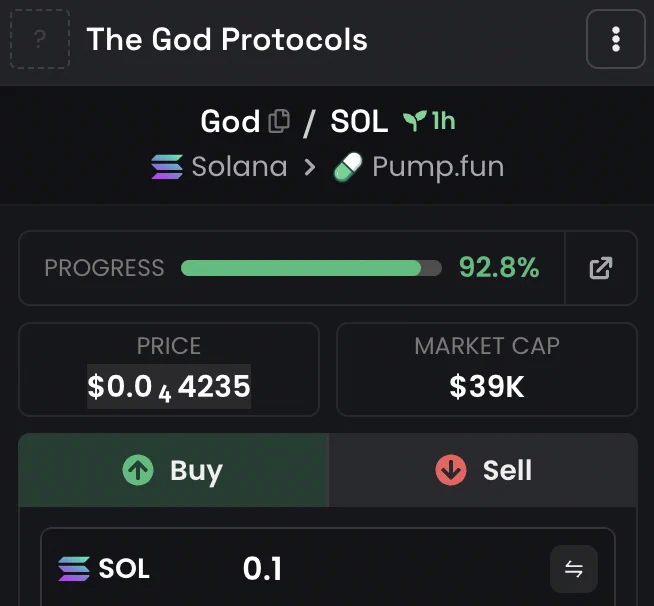Click the Solana chain logo

click(167, 167)
